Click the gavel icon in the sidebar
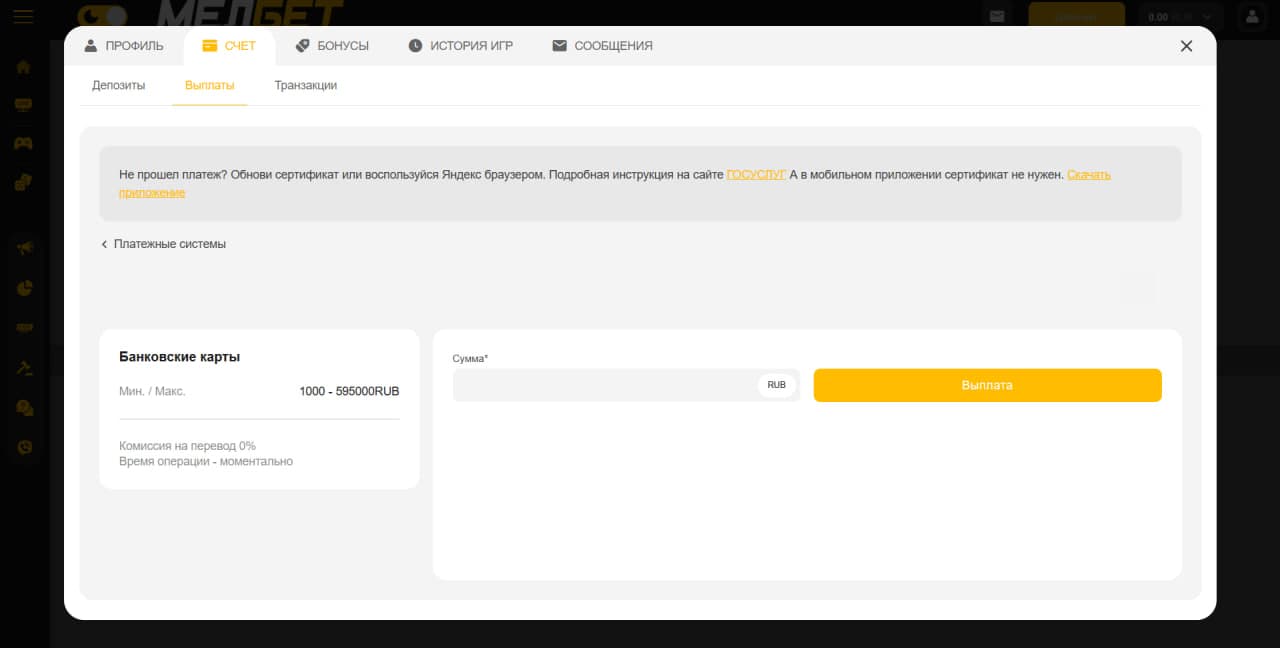 click(24, 368)
